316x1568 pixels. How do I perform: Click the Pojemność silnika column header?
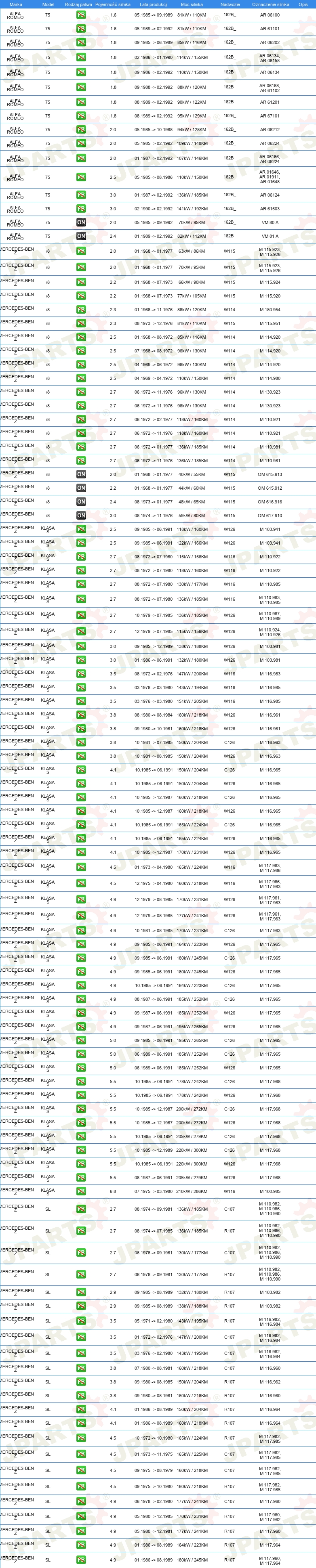[113, 4]
